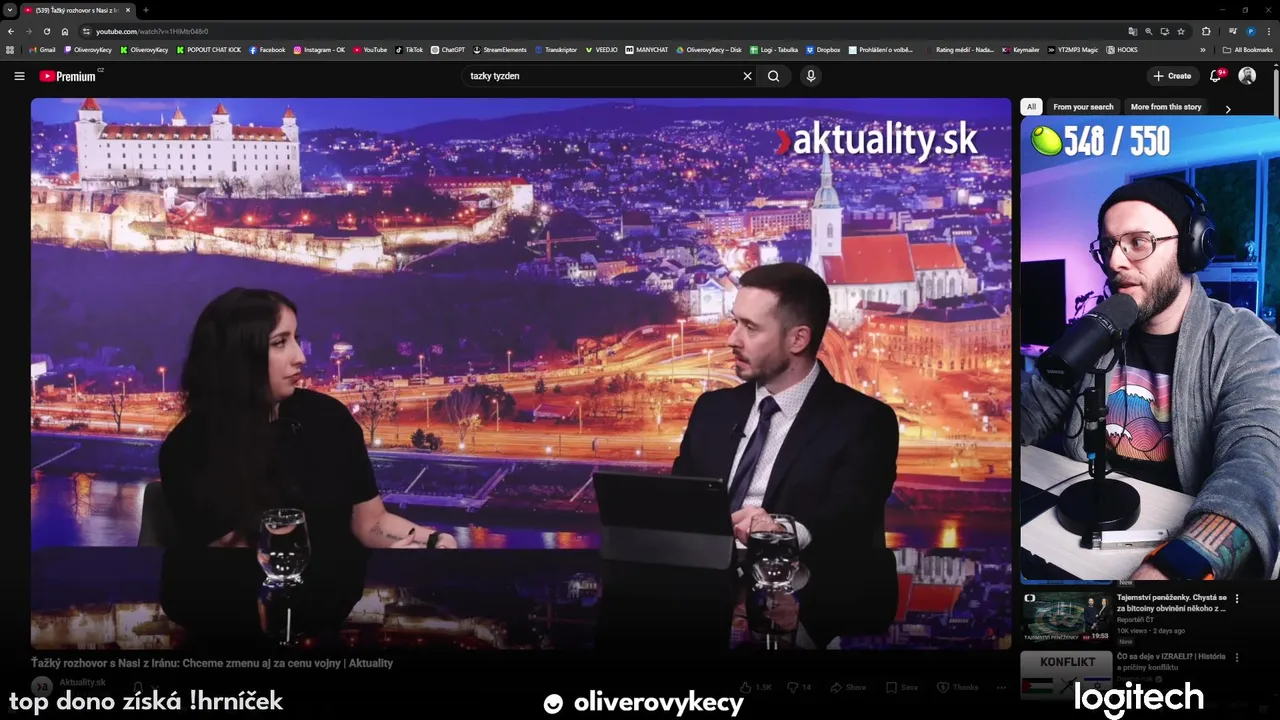Open the account avatar menu

coord(1247,76)
